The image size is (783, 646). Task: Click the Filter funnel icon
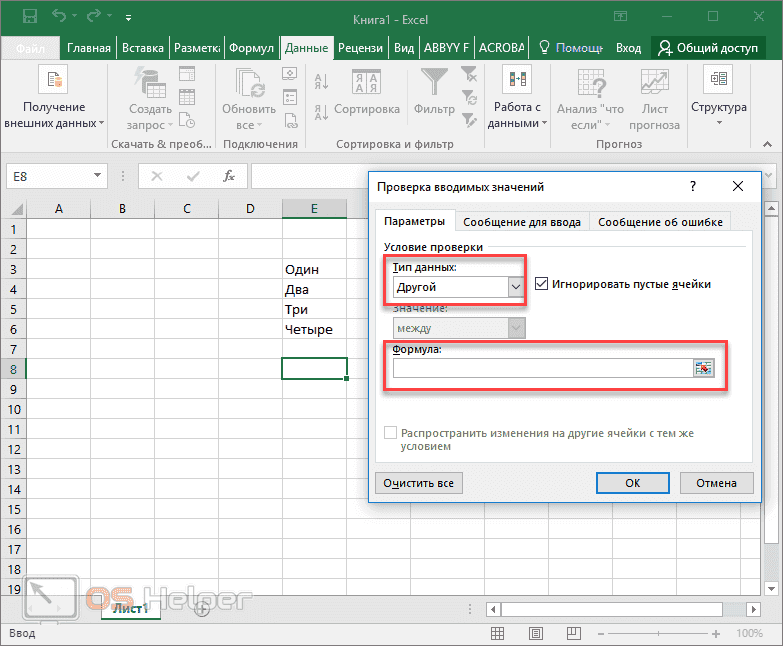click(x=434, y=82)
